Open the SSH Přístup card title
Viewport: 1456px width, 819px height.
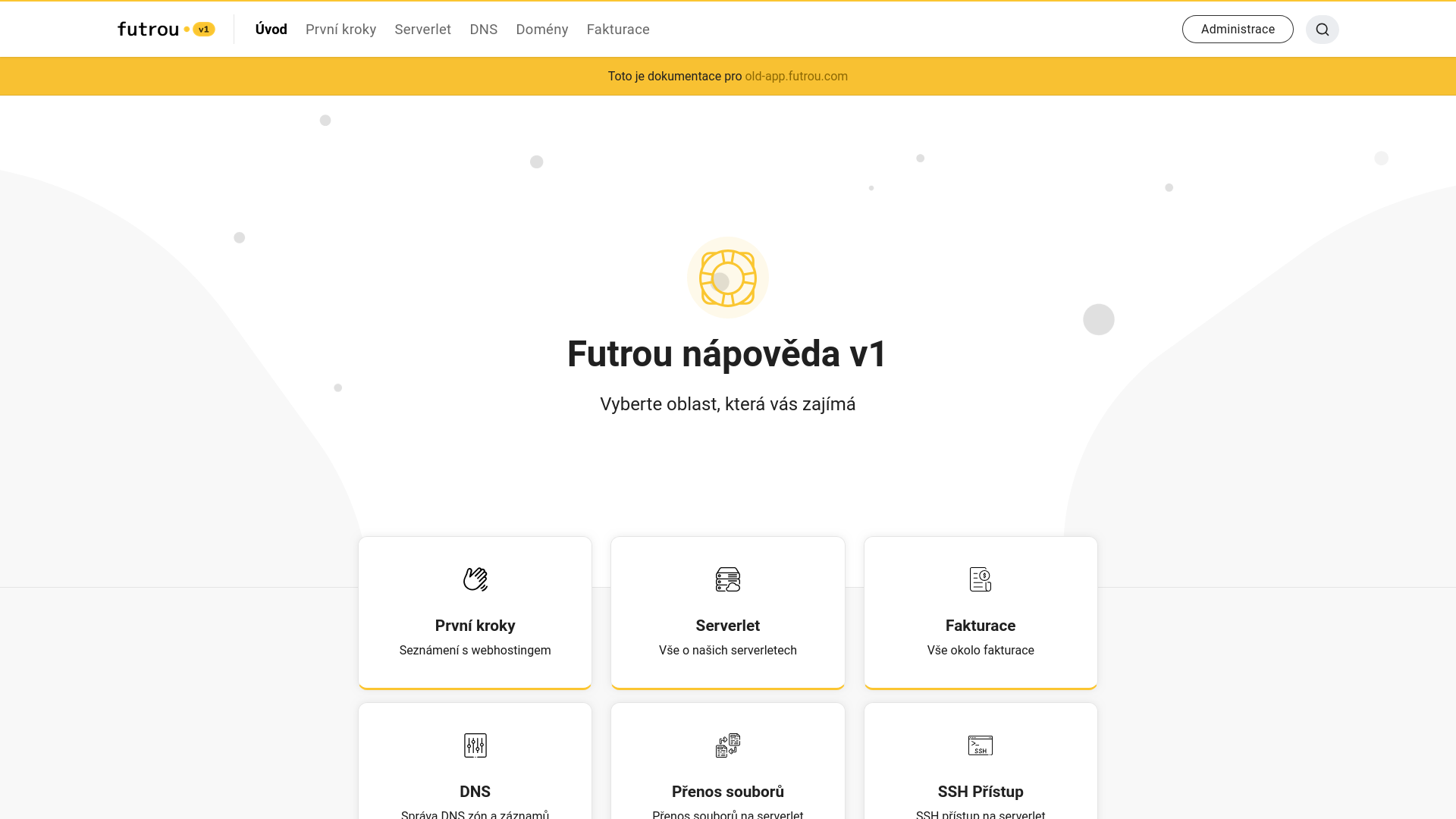981,792
